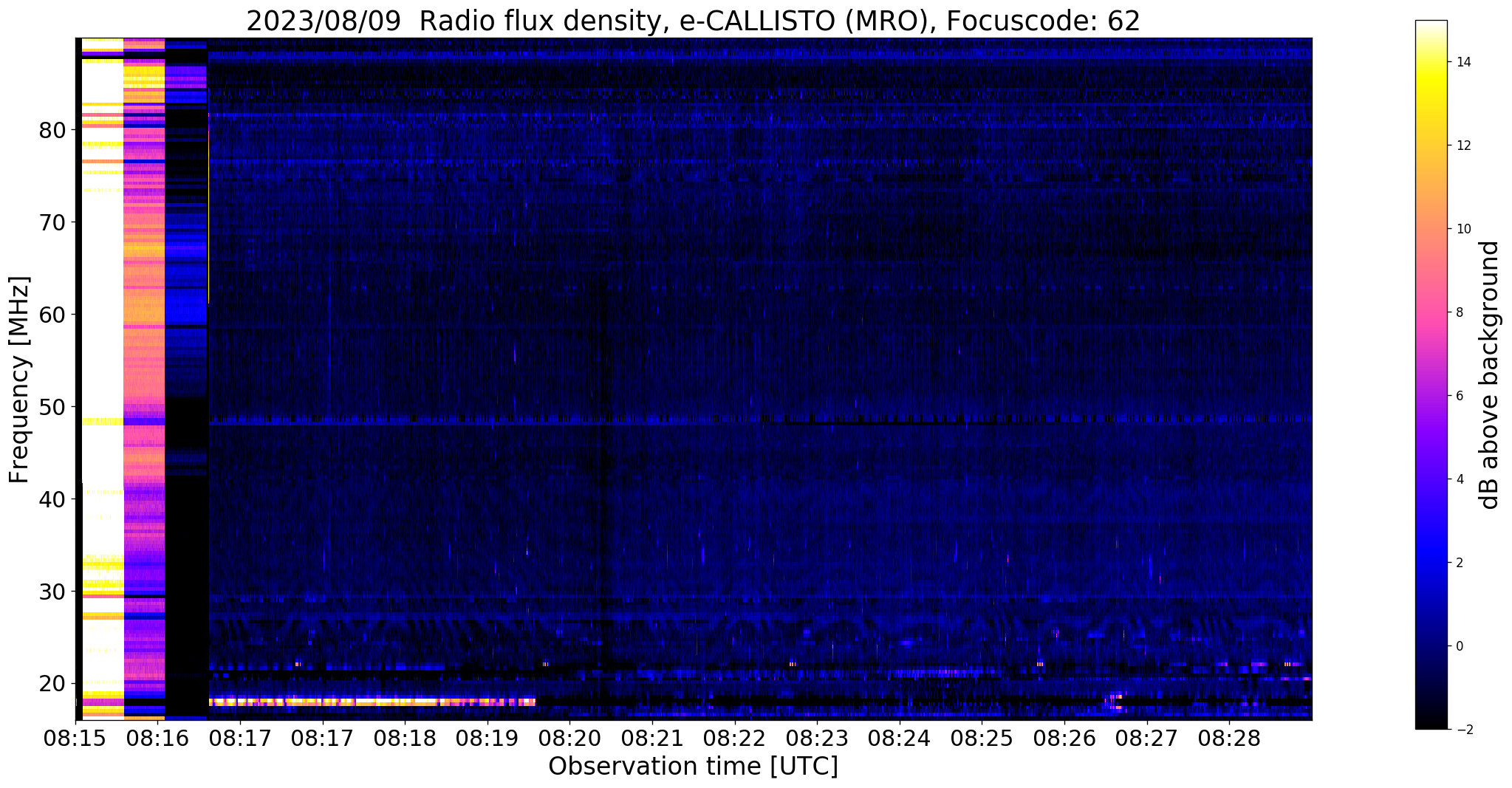Click the 50 MHz frequency tick label
The image size is (1512, 788).
52,407
